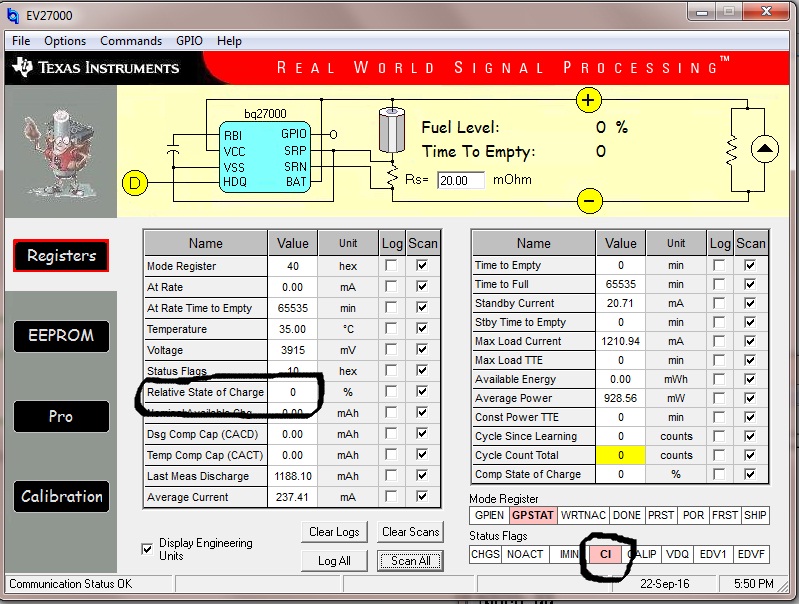This screenshot has width=799, height=604.
Task: Click the EV27000 app icon in title bar
Action: tap(13, 15)
